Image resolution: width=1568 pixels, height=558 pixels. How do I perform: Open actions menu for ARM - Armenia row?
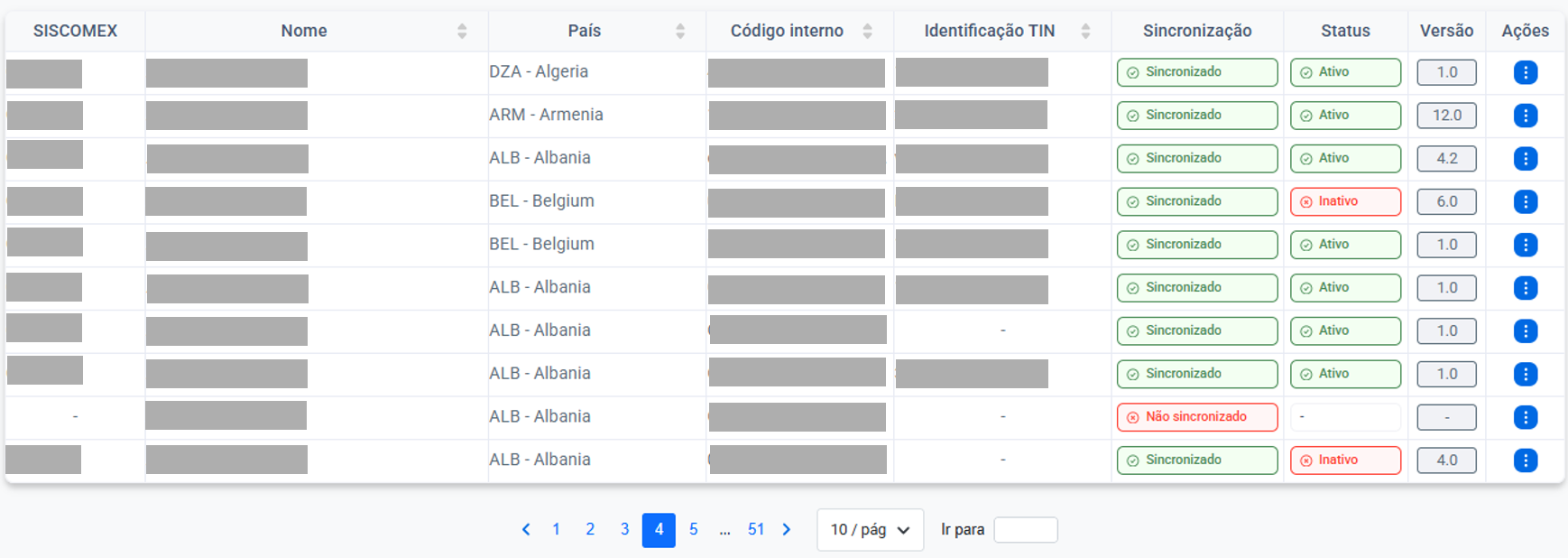pyautogui.click(x=1525, y=116)
